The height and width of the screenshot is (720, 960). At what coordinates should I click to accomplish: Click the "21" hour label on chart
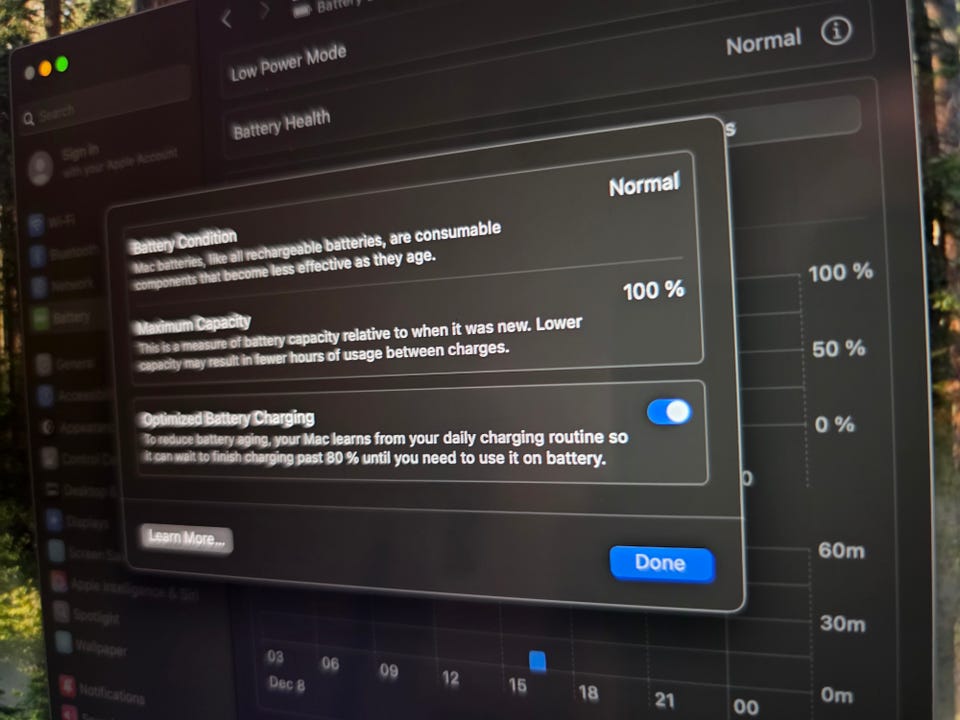pyautogui.click(x=664, y=700)
